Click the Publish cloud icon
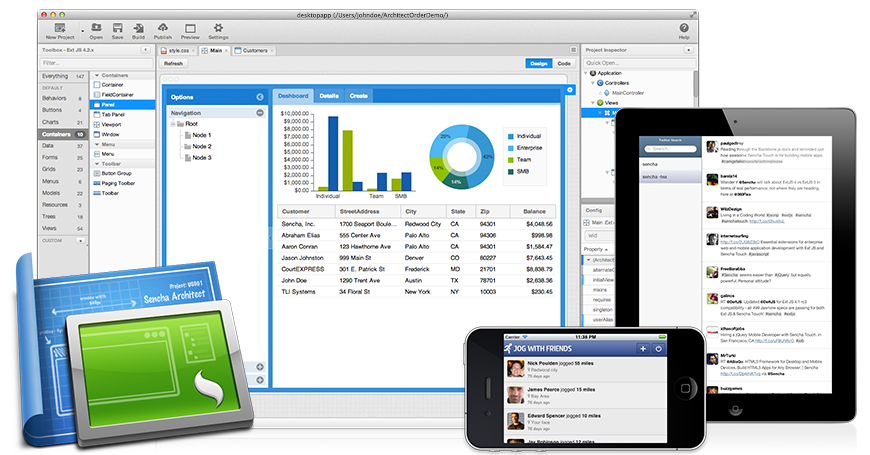This screenshot has width=870, height=455. coord(163,27)
